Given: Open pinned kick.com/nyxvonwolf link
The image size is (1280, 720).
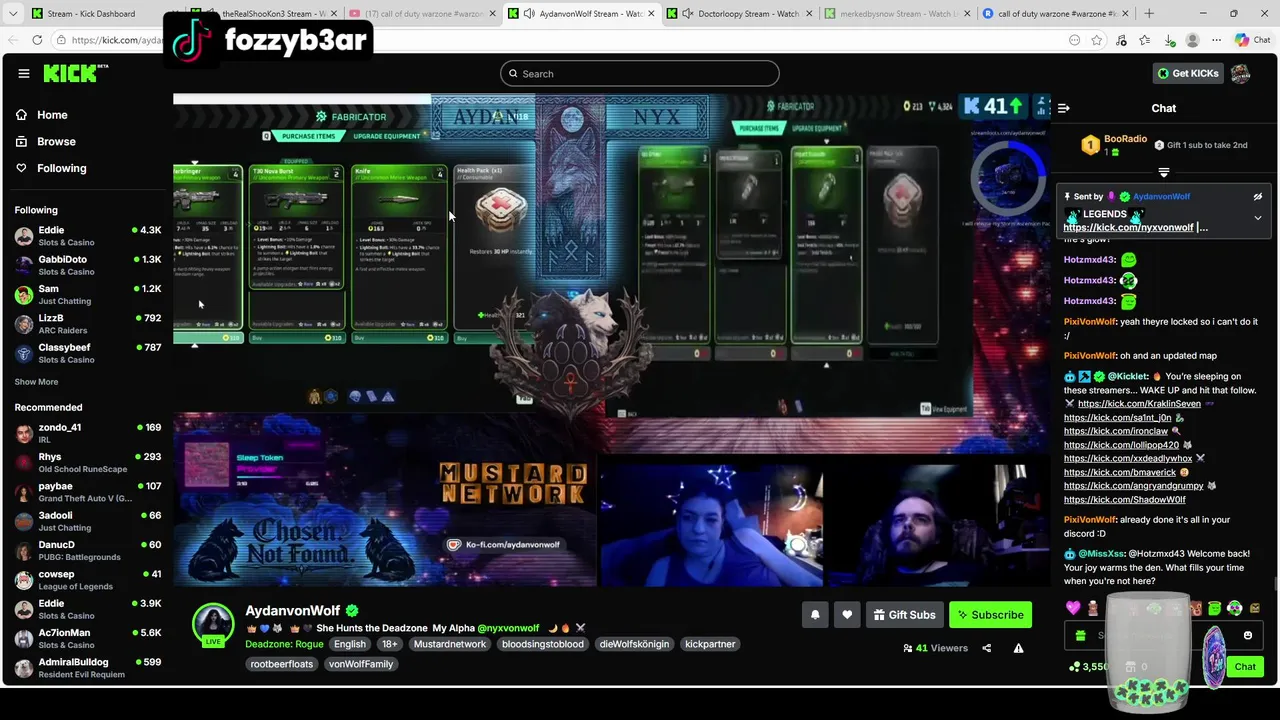Looking at the screenshot, I should click(x=1129, y=228).
